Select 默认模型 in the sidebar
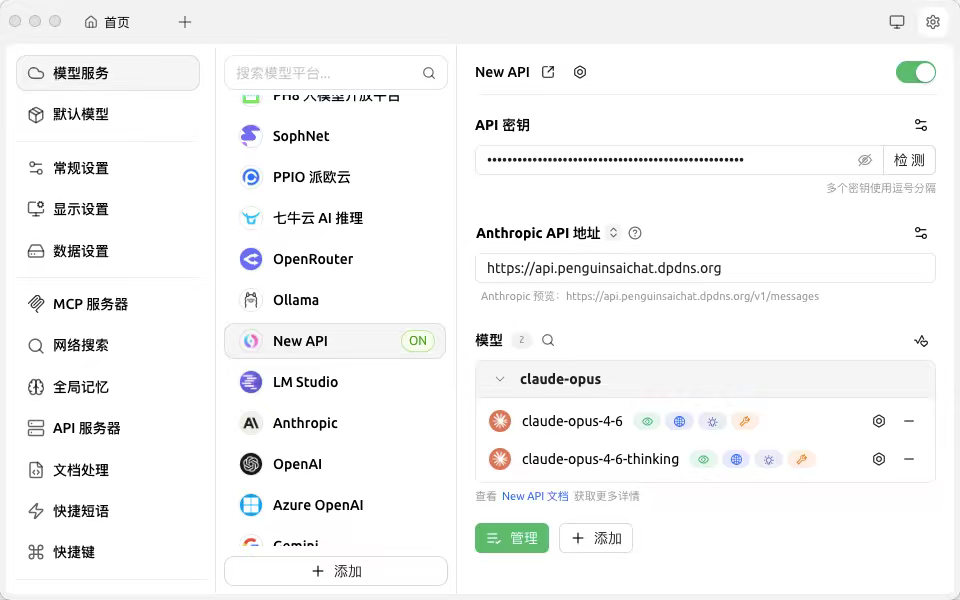 [x=80, y=114]
